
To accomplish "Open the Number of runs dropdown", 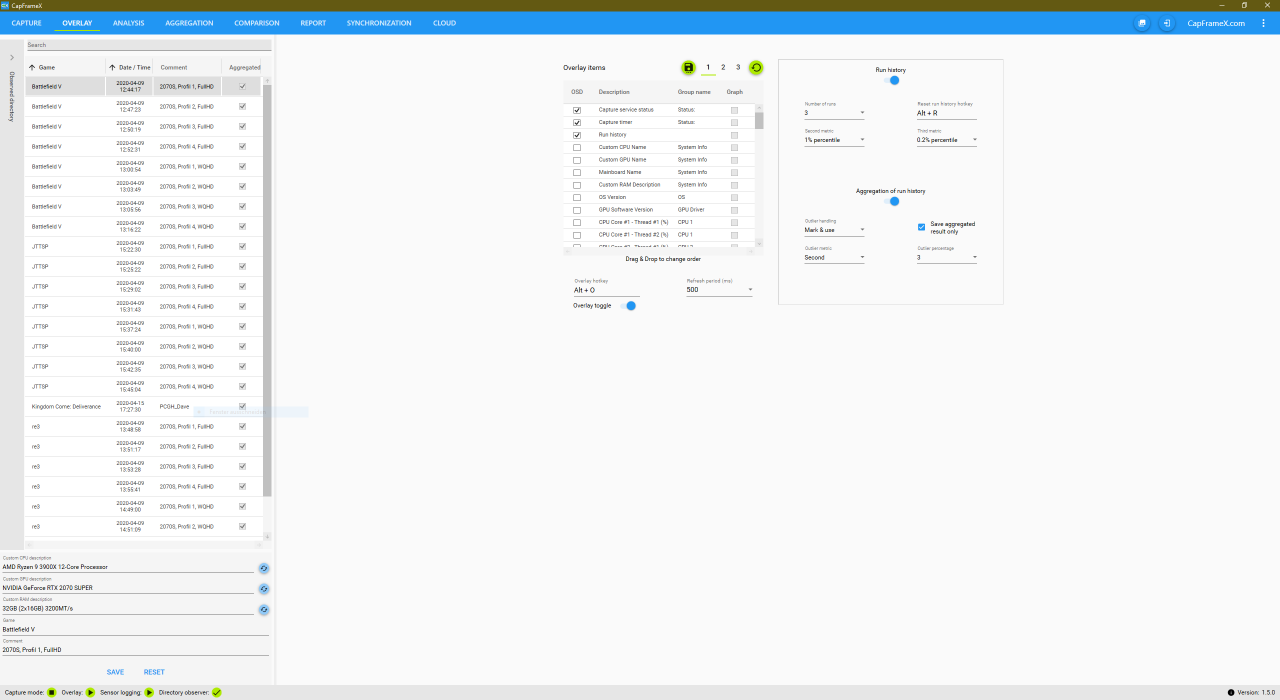I will [x=835, y=113].
